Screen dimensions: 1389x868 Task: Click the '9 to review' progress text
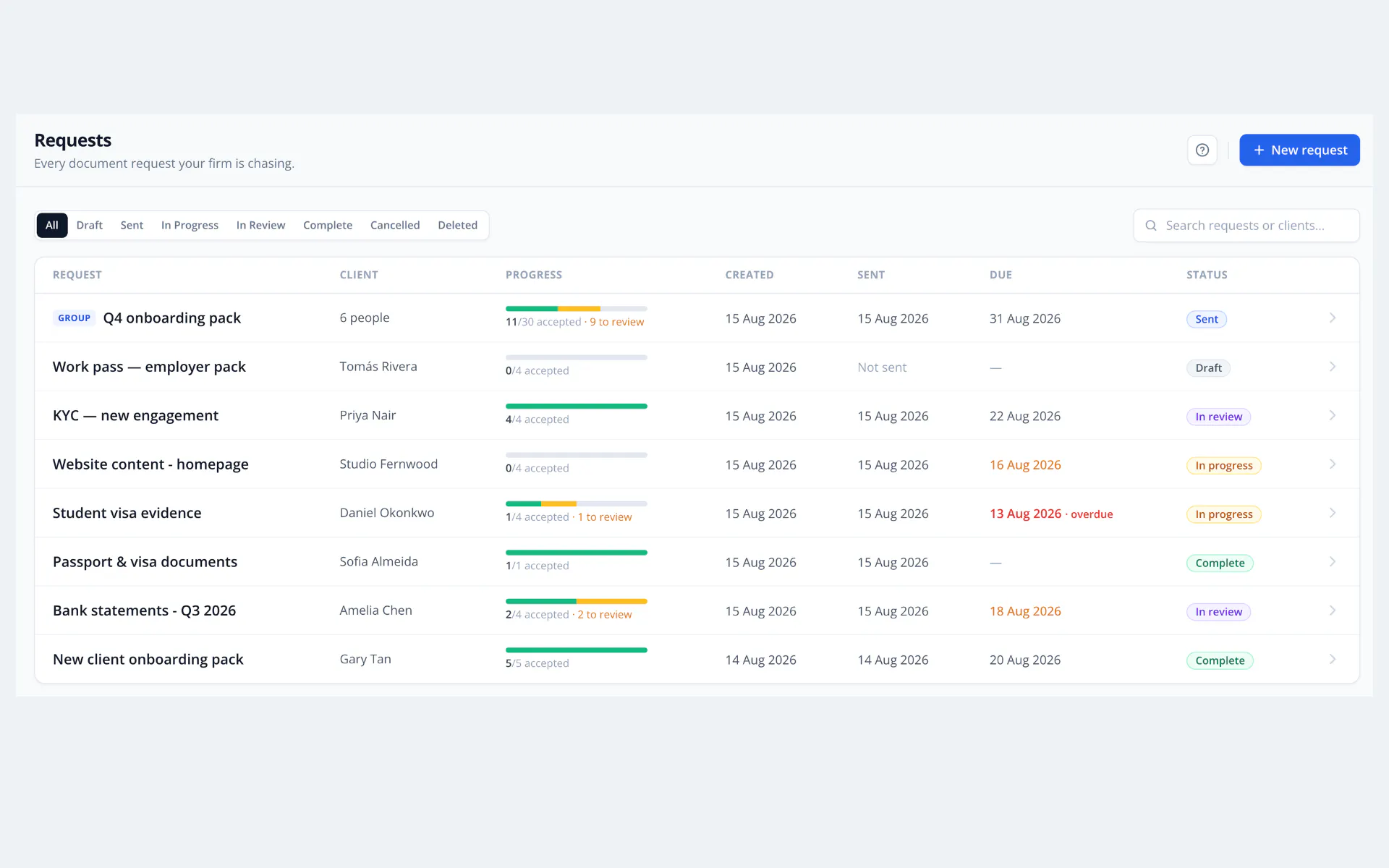[616, 322]
